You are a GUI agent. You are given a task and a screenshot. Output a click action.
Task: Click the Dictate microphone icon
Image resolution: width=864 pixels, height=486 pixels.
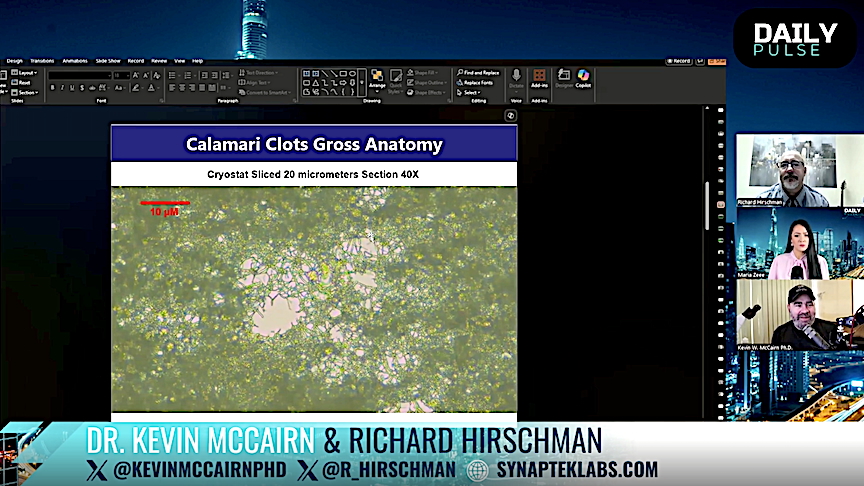[x=516, y=77]
